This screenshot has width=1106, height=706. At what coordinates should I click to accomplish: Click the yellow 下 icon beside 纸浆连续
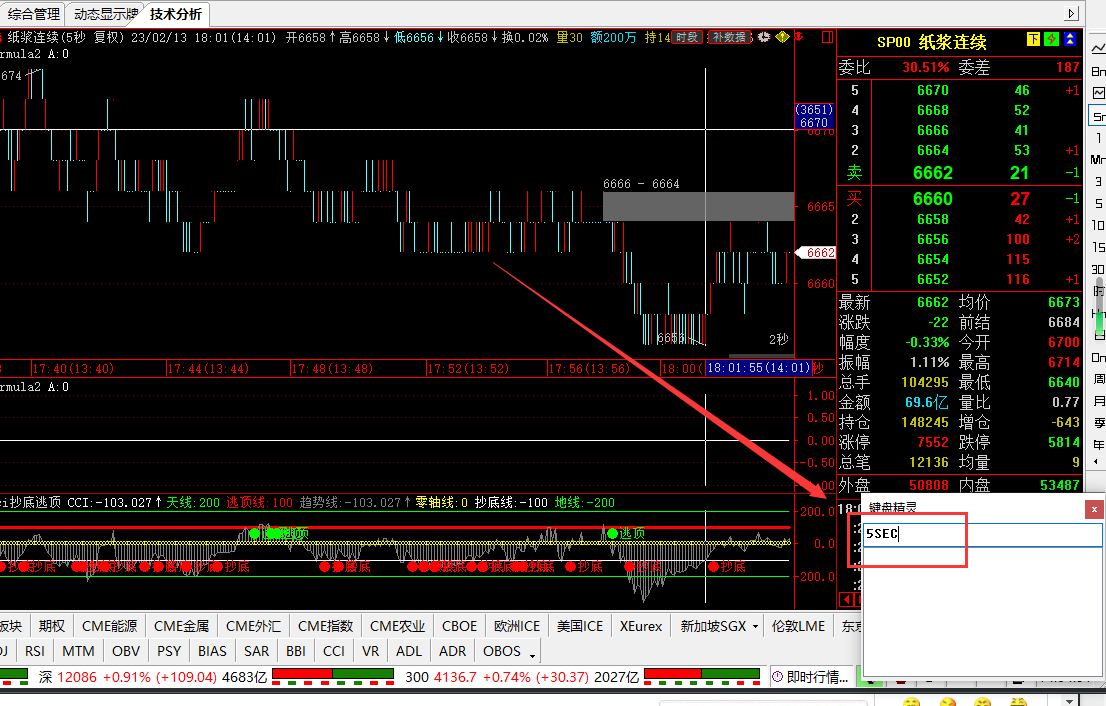coord(1033,40)
